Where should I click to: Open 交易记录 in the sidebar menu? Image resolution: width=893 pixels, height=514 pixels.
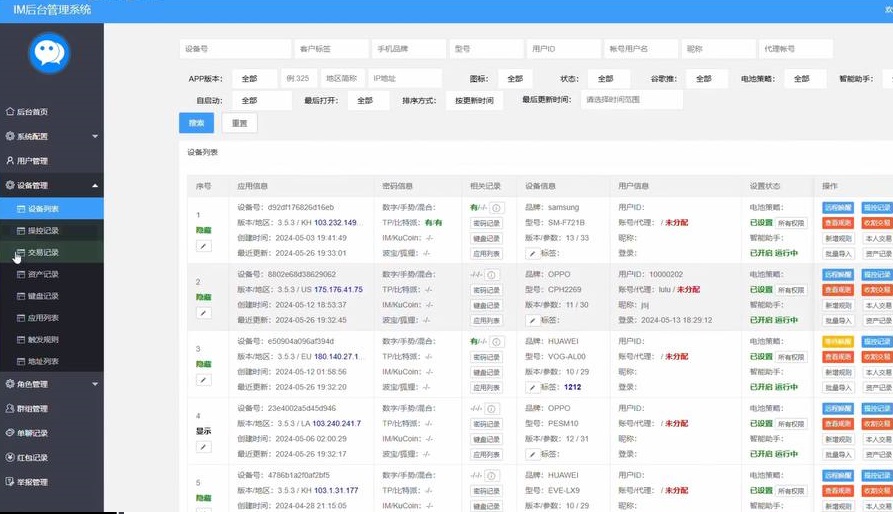43,252
